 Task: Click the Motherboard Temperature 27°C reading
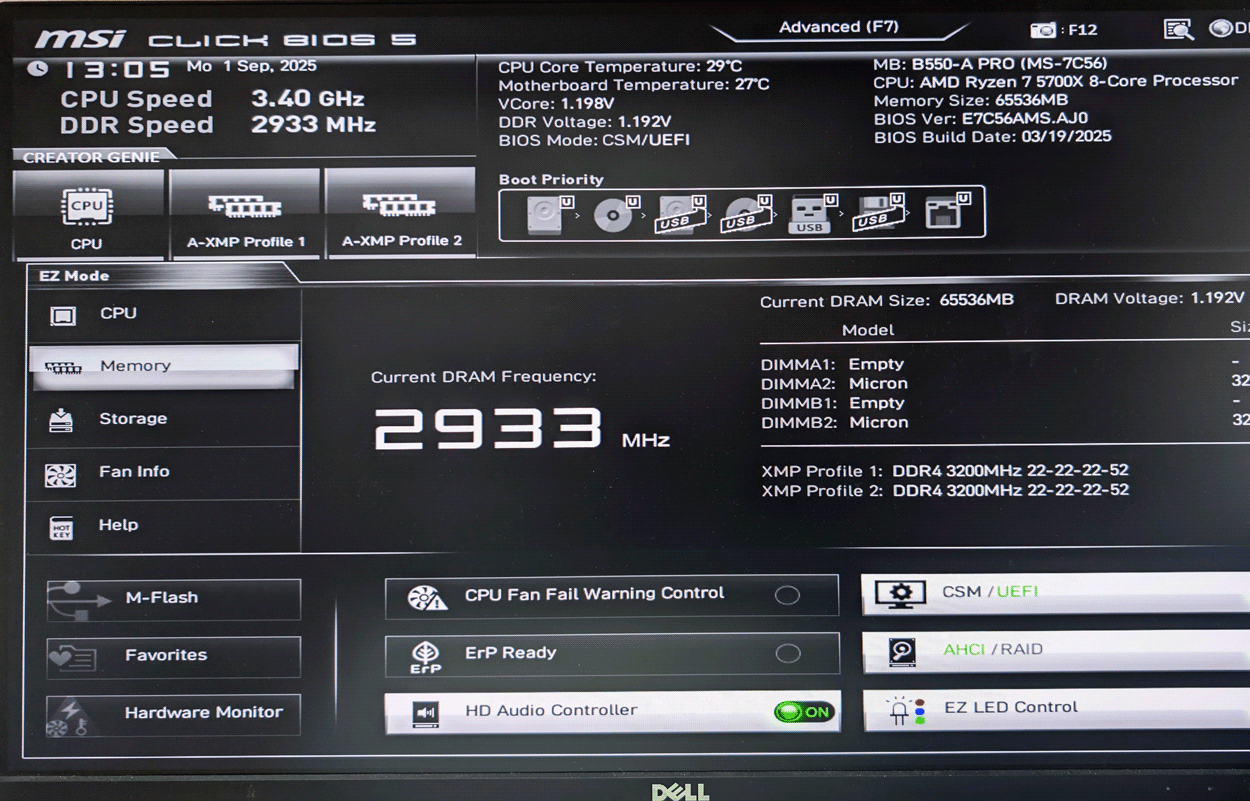634,85
